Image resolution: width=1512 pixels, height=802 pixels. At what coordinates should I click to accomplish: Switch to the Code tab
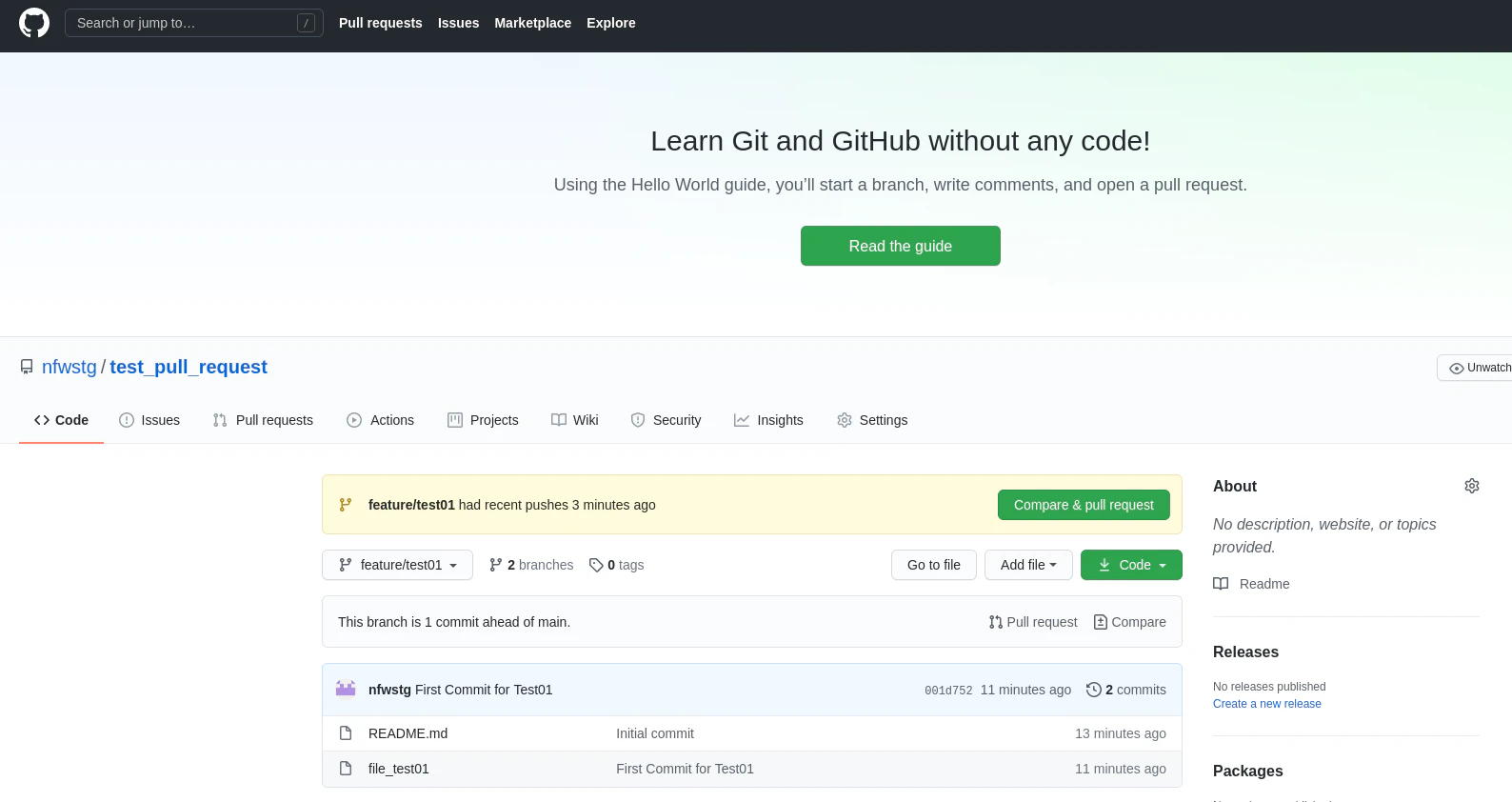pyautogui.click(x=61, y=420)
